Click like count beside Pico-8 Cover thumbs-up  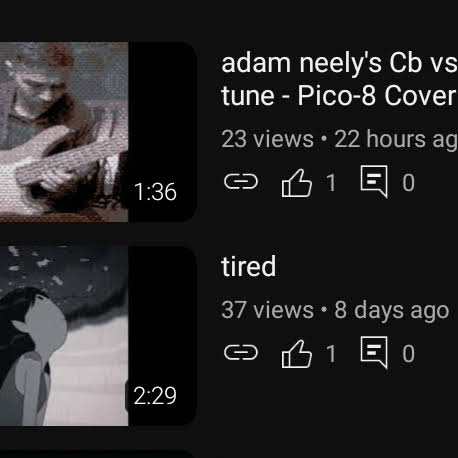click(x=331, y=183)
